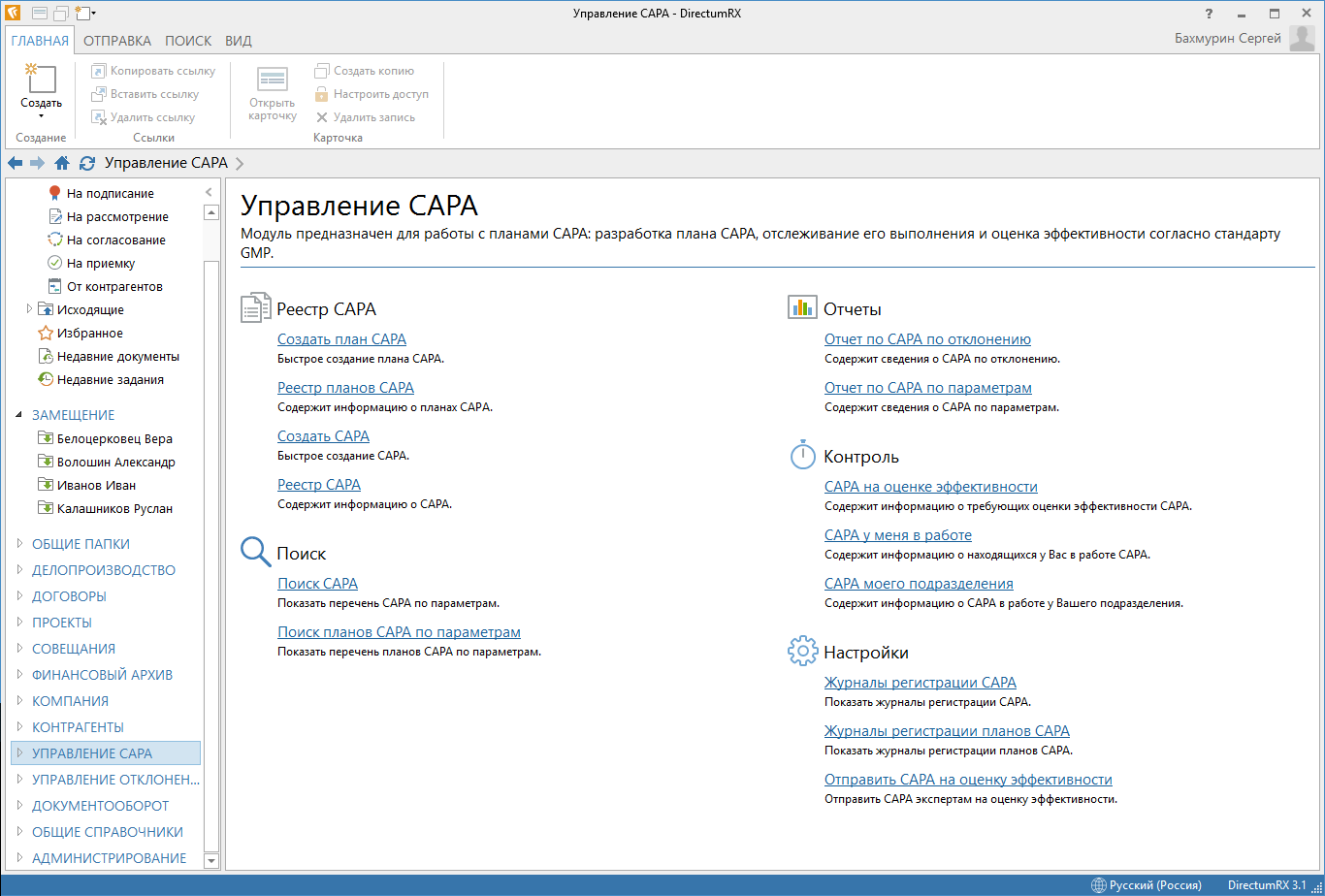Click Копировать ссылку in ribbon

pos(152,71)
